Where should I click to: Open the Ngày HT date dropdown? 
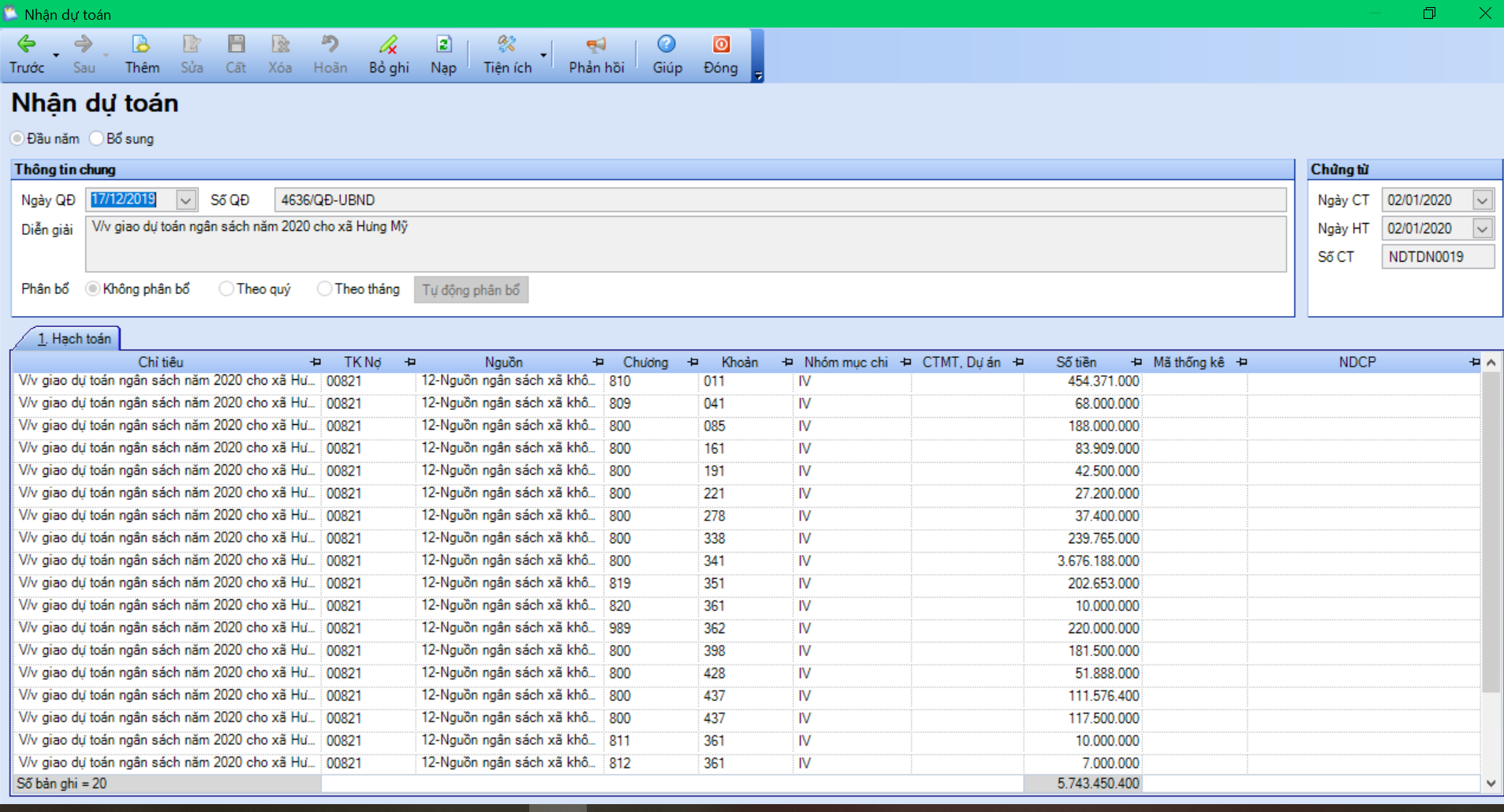click(1482, 229)
